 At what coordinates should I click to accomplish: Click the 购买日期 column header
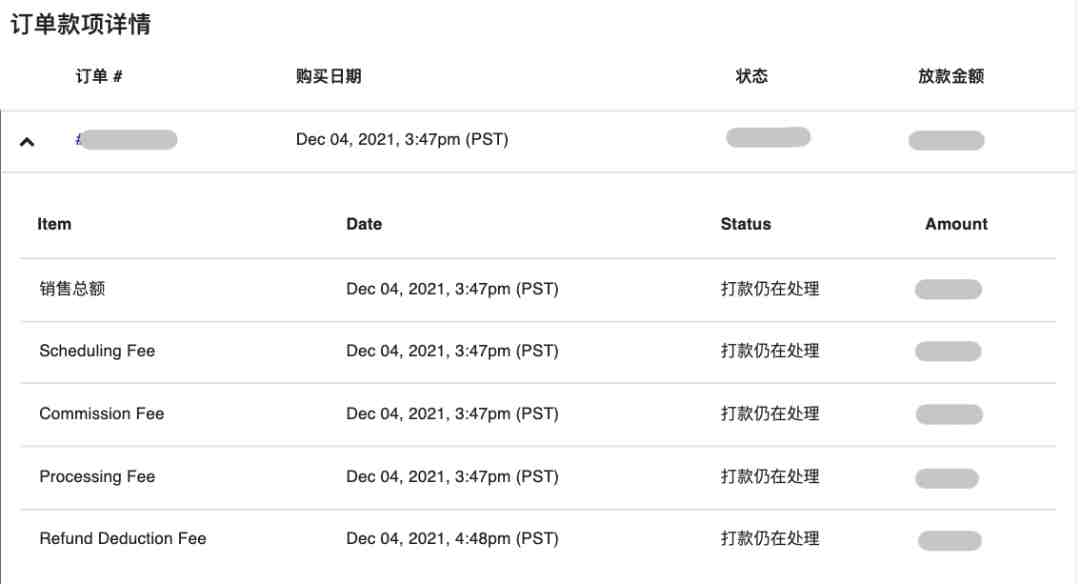coord(329,76)
